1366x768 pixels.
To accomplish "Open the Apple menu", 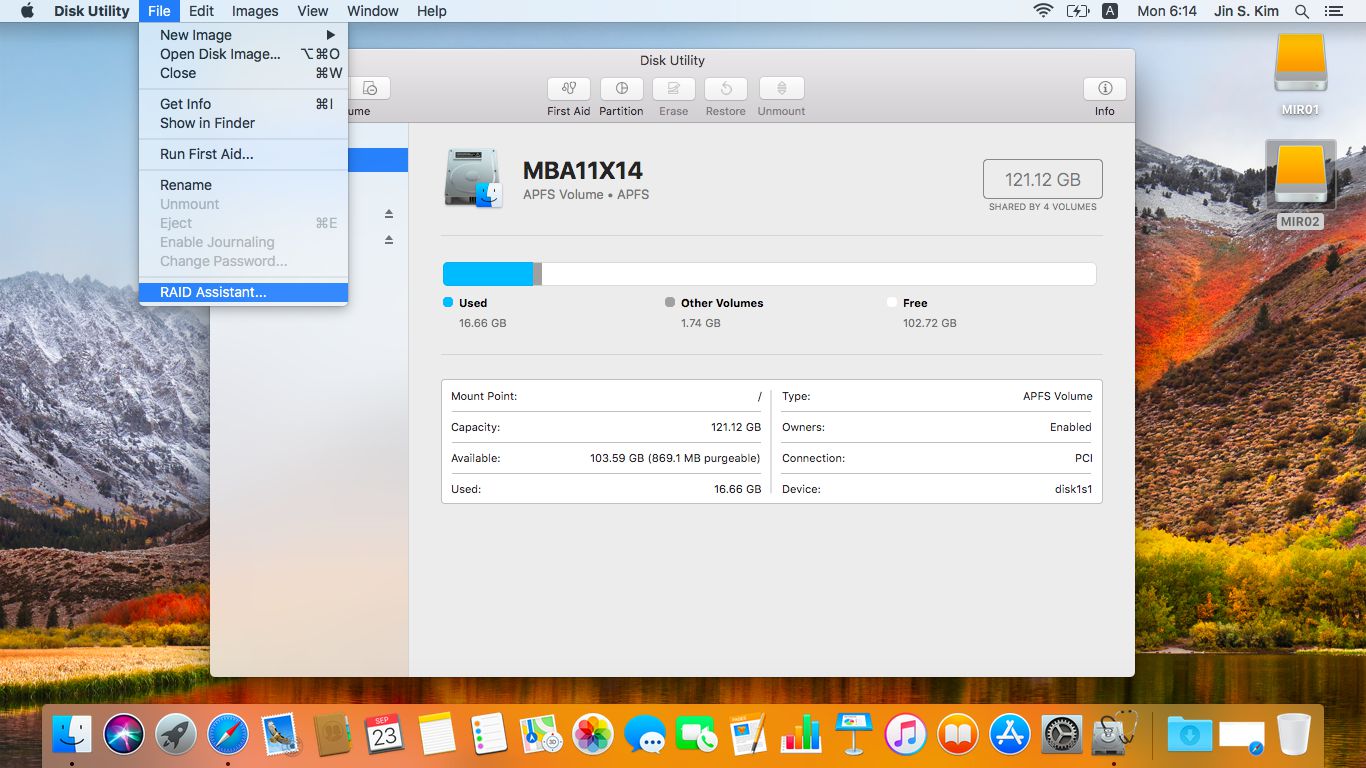I will point(27,11).
